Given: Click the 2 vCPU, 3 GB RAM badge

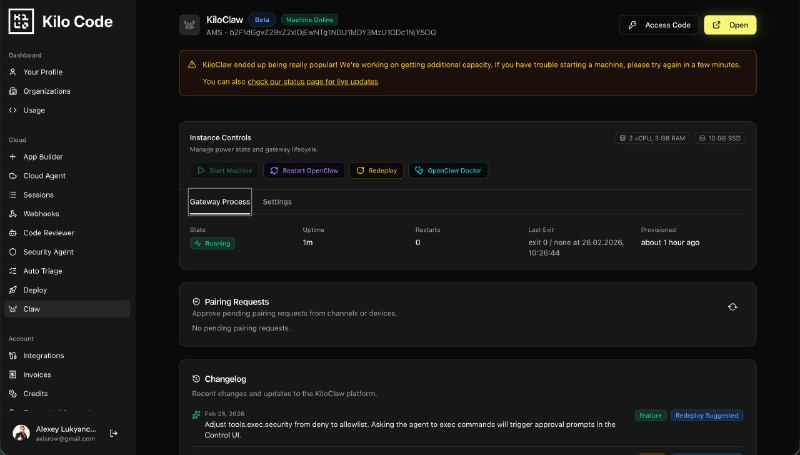Looking at the screenshot, I should click(653, 138).
